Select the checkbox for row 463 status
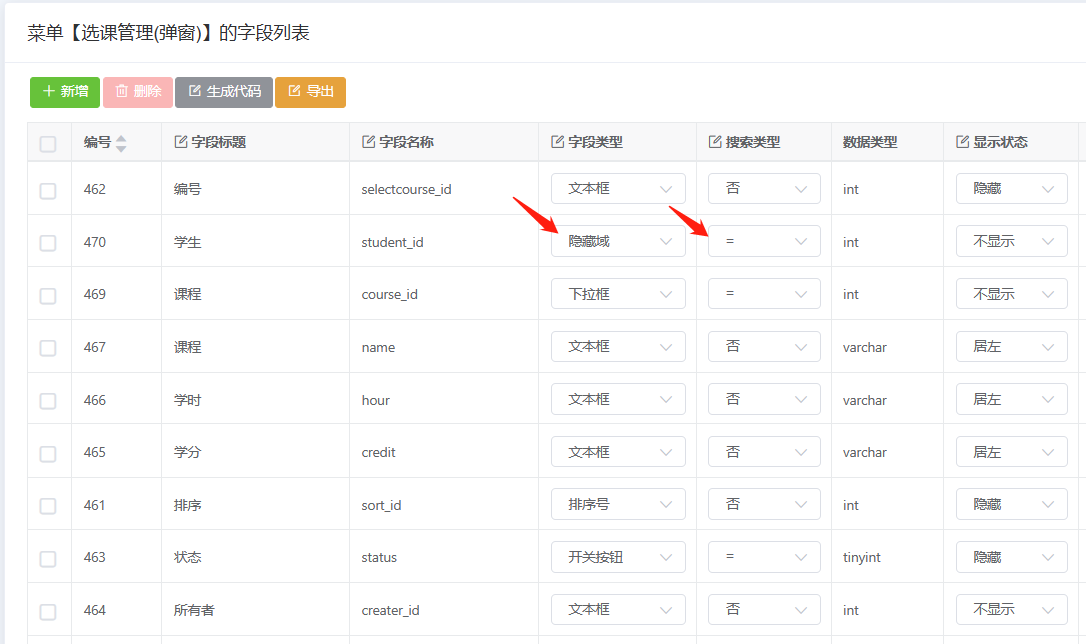Viewport: 1086px width, 644px height. tap(48, 558)
